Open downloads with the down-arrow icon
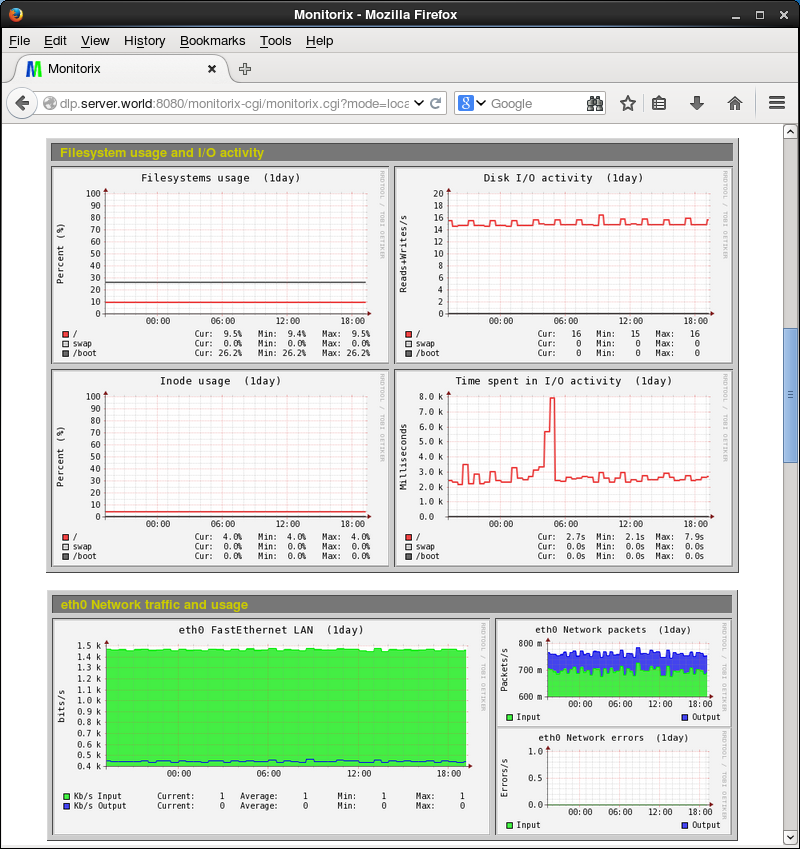This screenshot has height=849, width=800. click(696, 103)
